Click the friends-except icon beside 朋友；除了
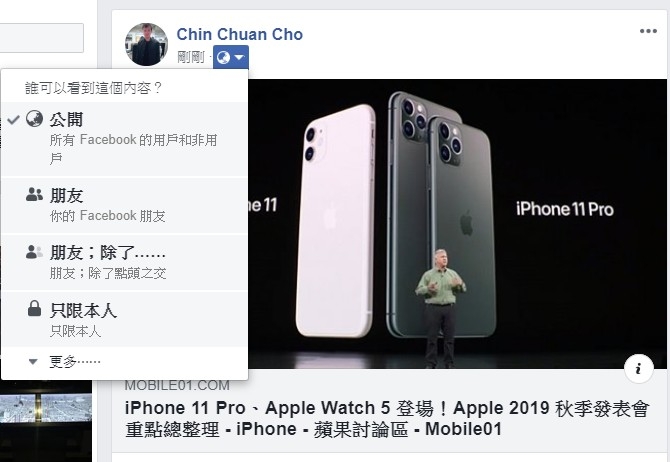This screenshot has width=670, height=462. coord(34,252)
